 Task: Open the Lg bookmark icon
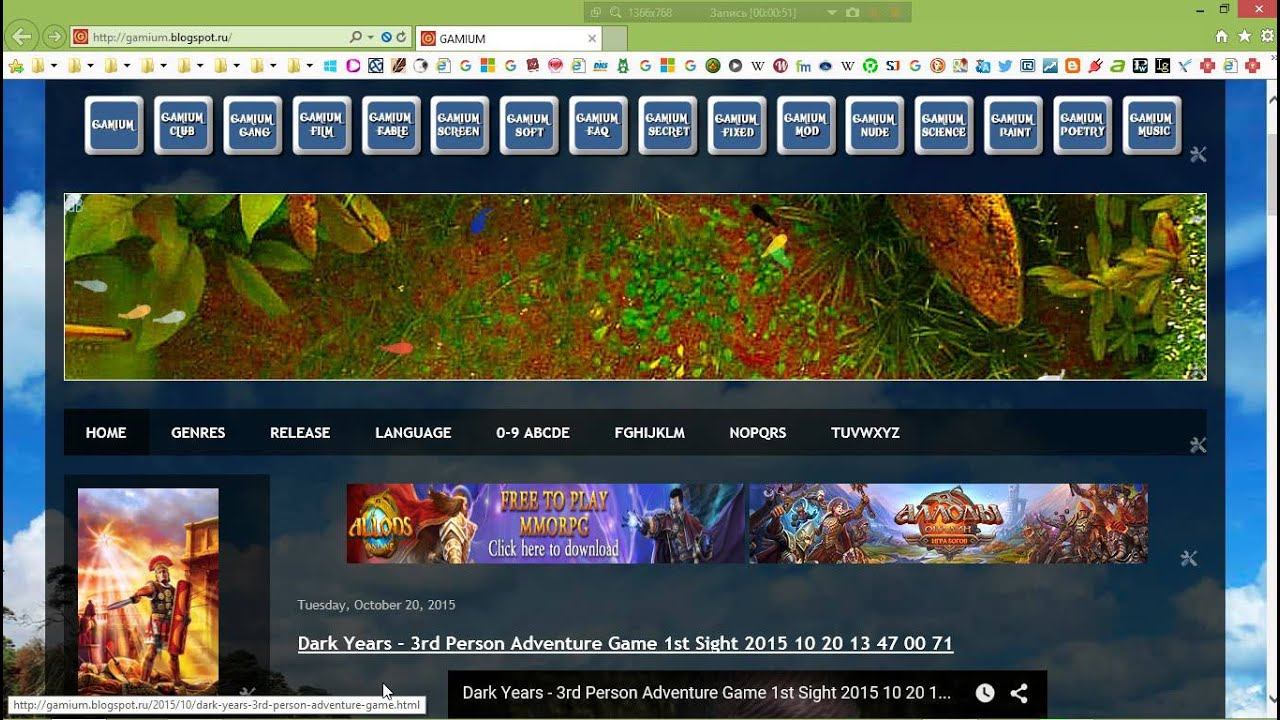pyautogui.click(x=1162, y=66)
